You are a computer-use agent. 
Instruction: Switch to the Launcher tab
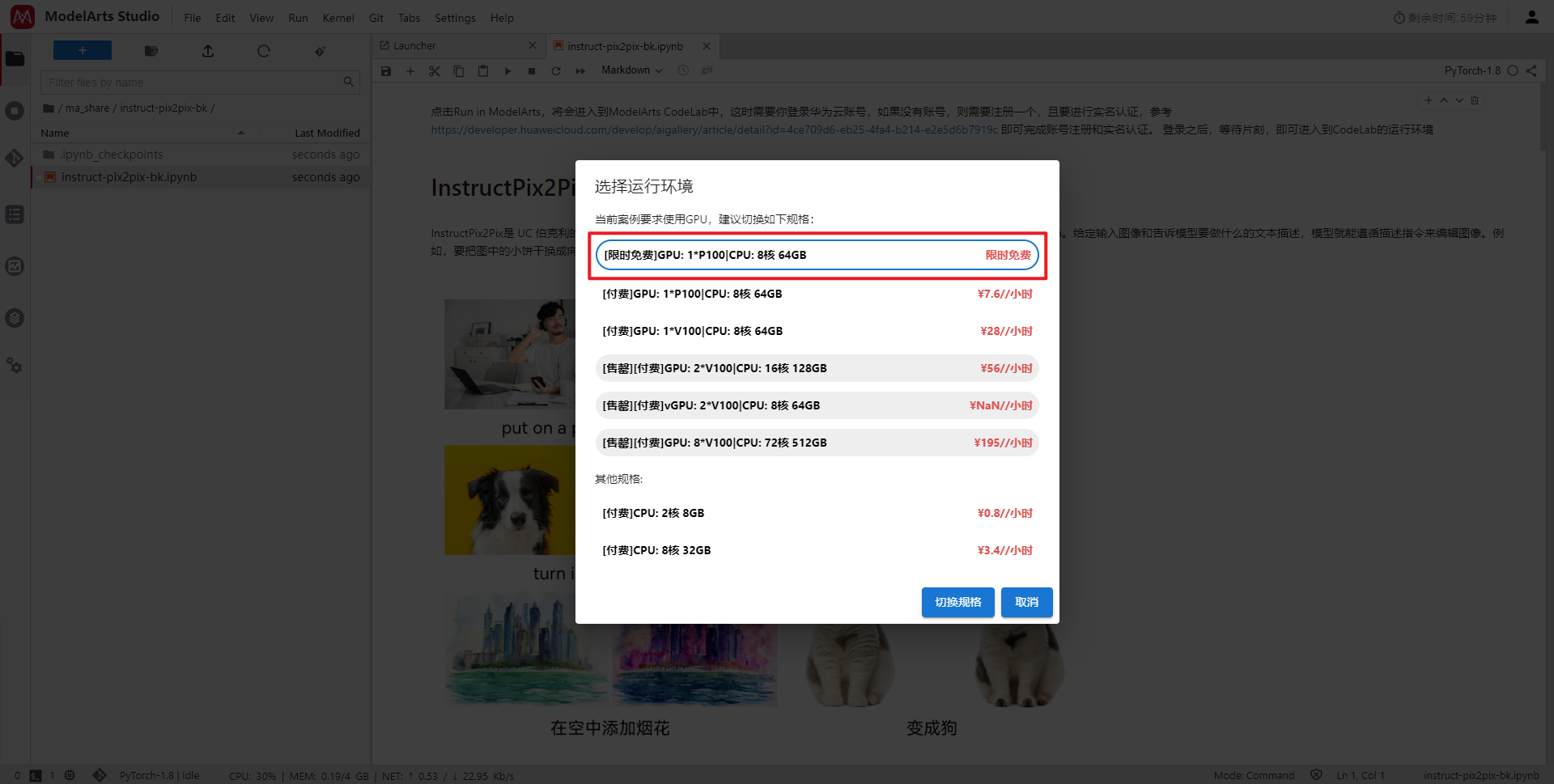[458, 46]
